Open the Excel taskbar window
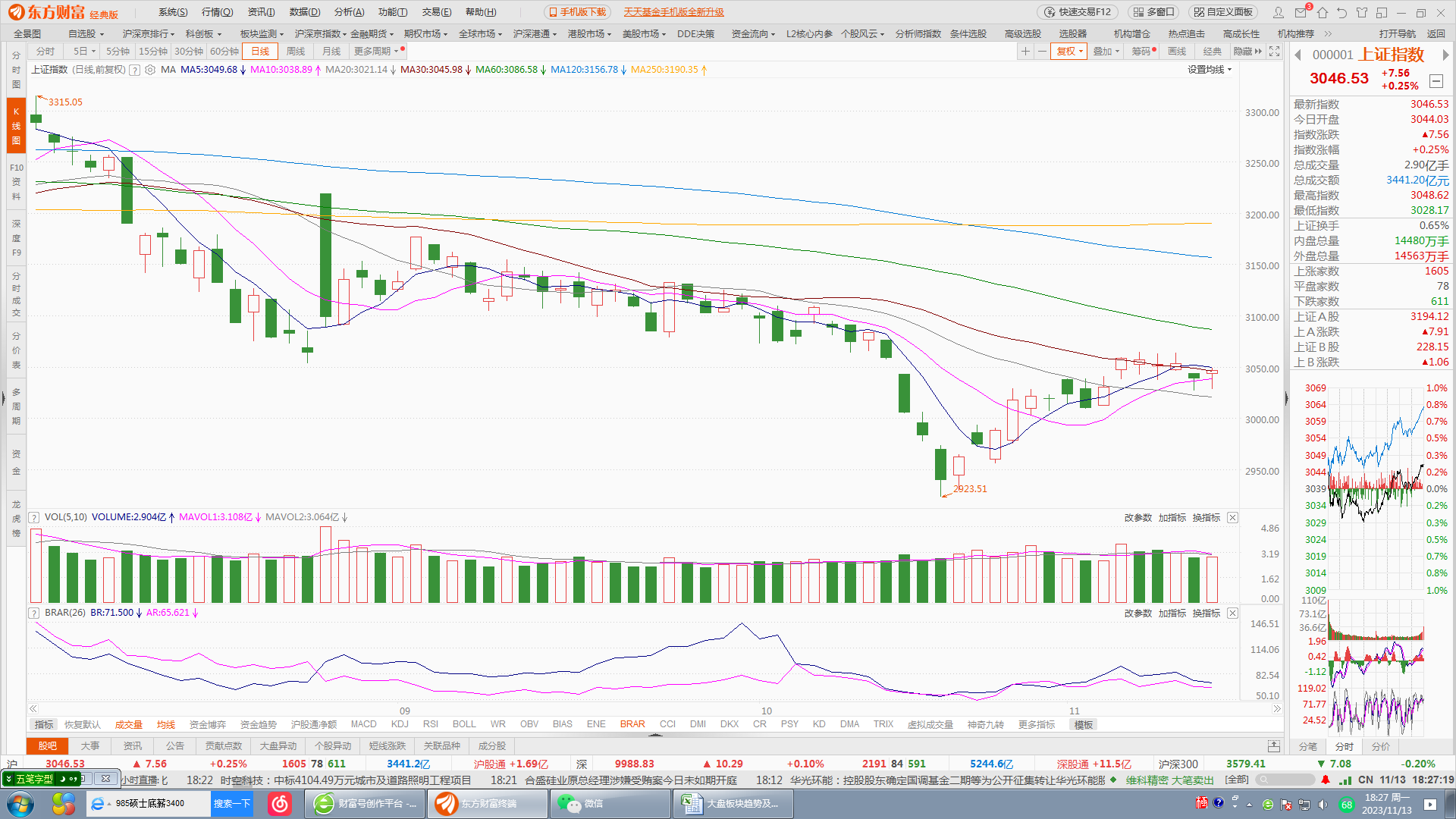 click(x=733, y=804)
